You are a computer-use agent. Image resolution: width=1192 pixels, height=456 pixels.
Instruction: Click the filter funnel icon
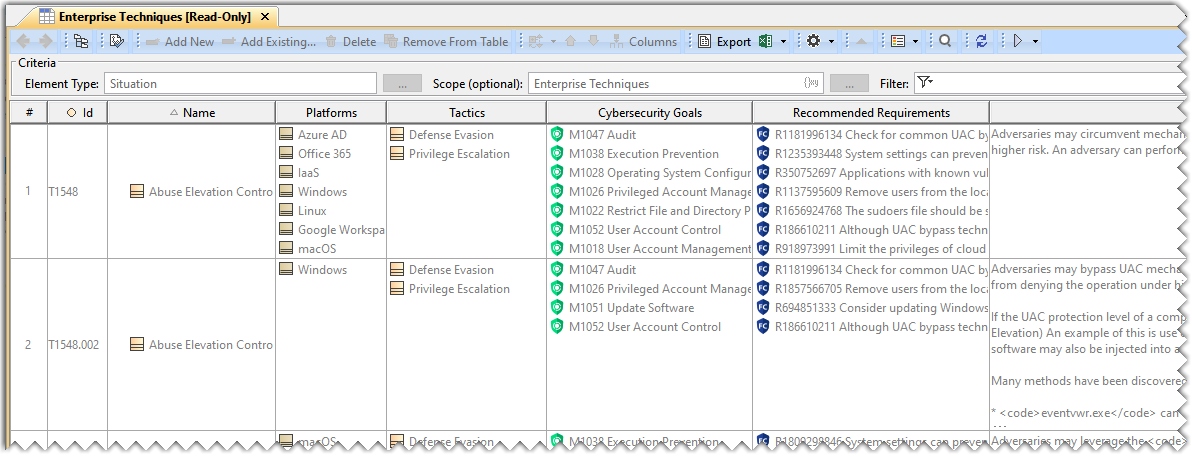pyautogui.click(x=924, y=83)
